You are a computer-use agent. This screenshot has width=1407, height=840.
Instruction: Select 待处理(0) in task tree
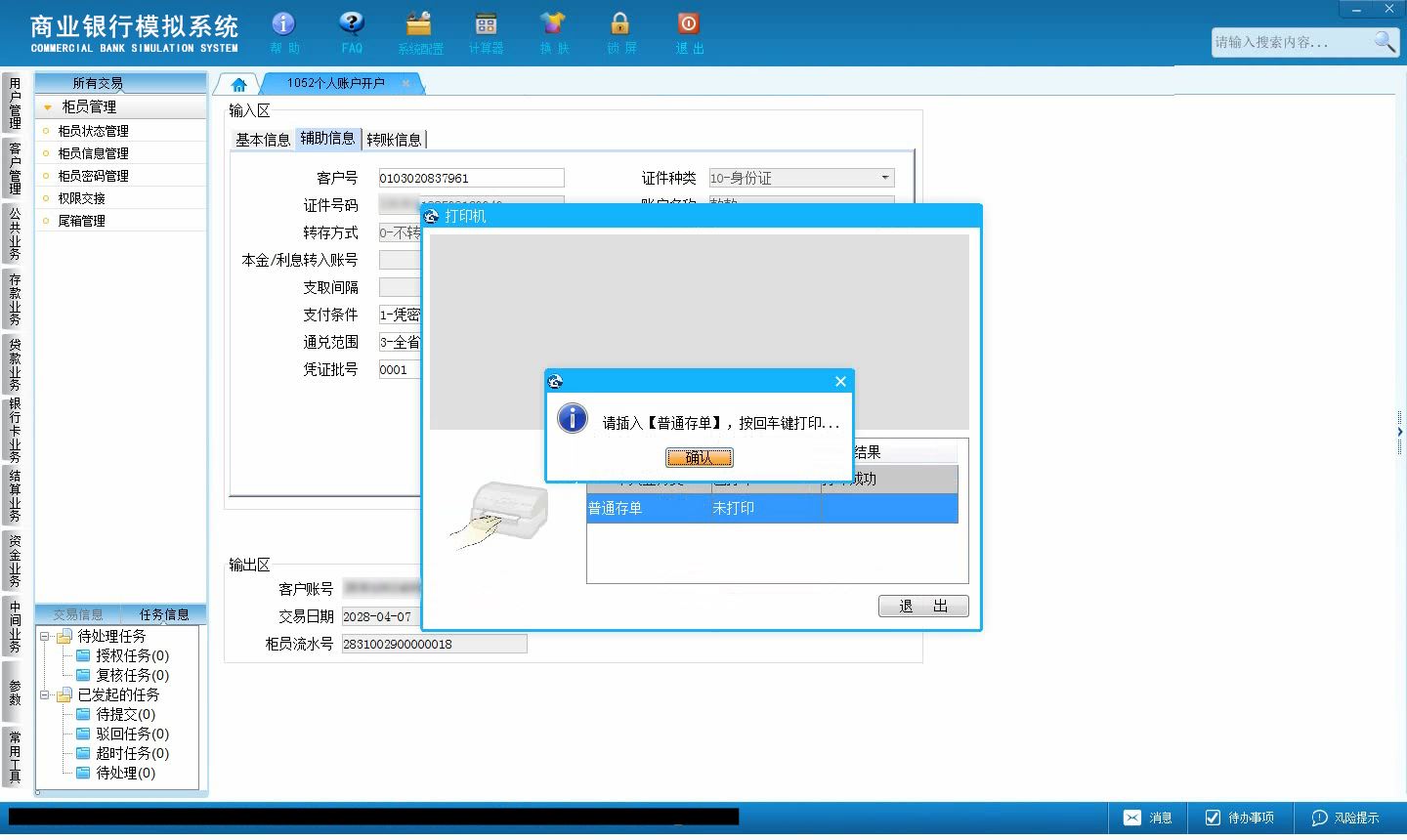coord(125,774)
